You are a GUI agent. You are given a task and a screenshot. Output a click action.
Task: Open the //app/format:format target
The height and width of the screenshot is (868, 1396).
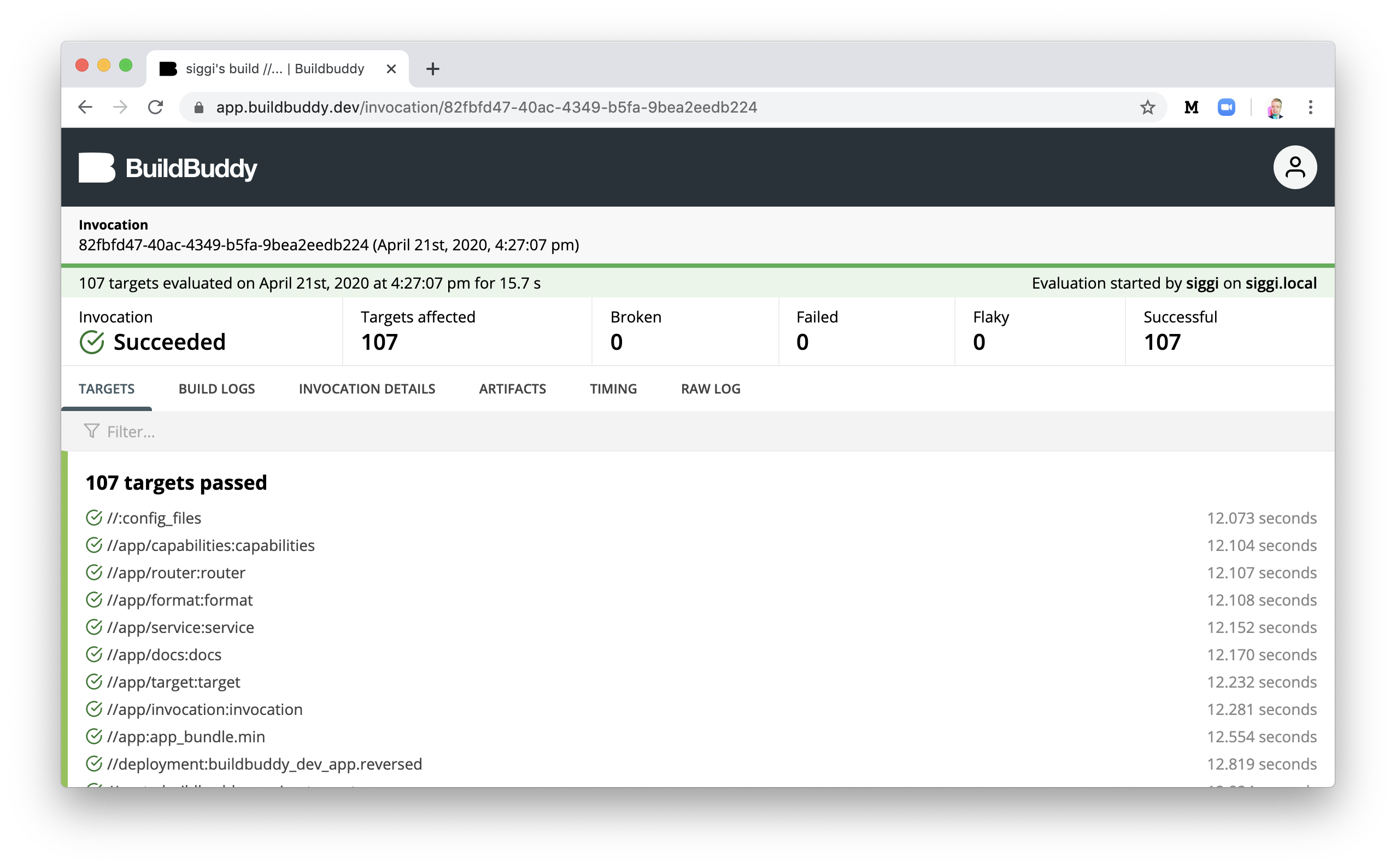(x=180, y=601)
